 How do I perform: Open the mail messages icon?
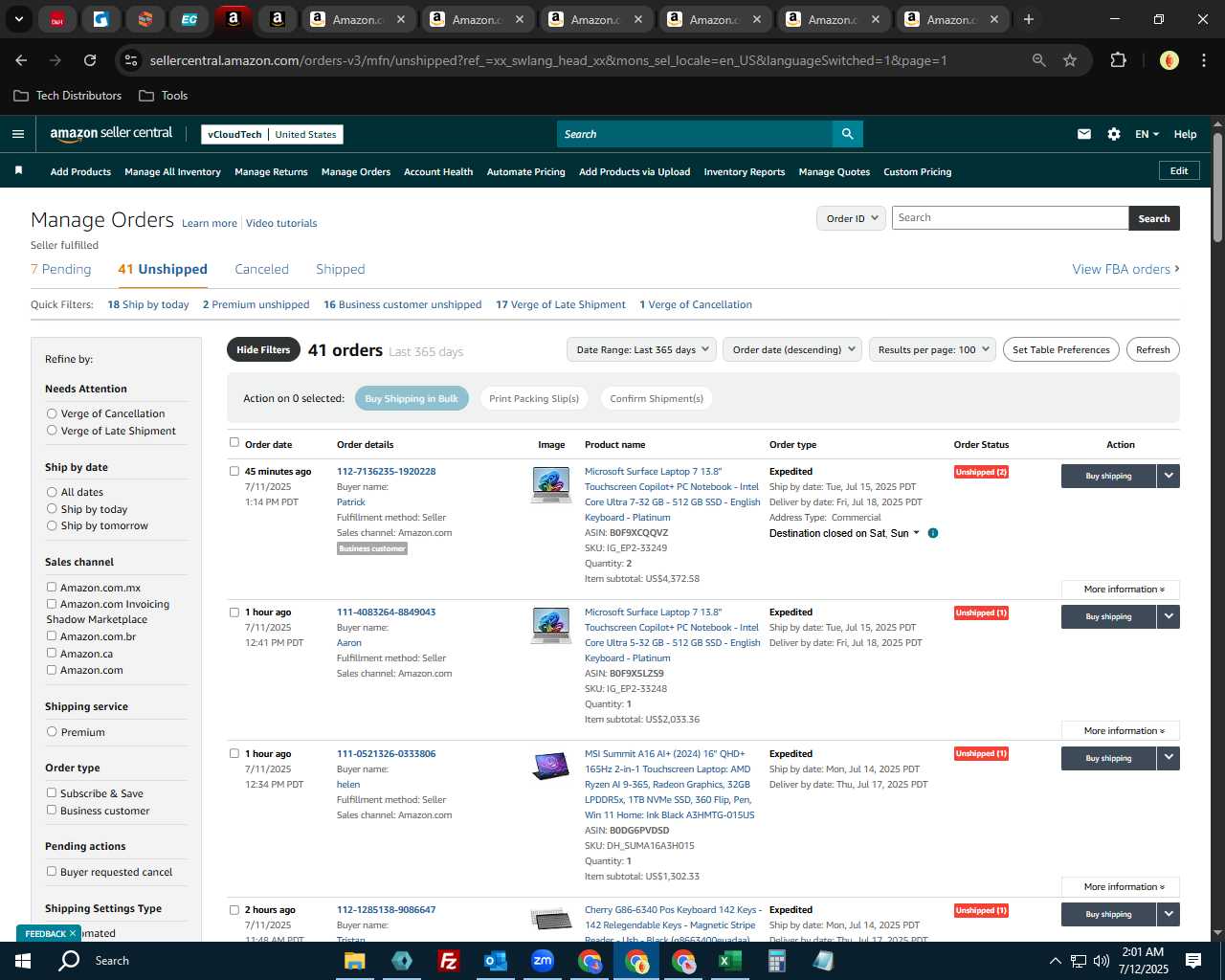(x=1083, y=134)
